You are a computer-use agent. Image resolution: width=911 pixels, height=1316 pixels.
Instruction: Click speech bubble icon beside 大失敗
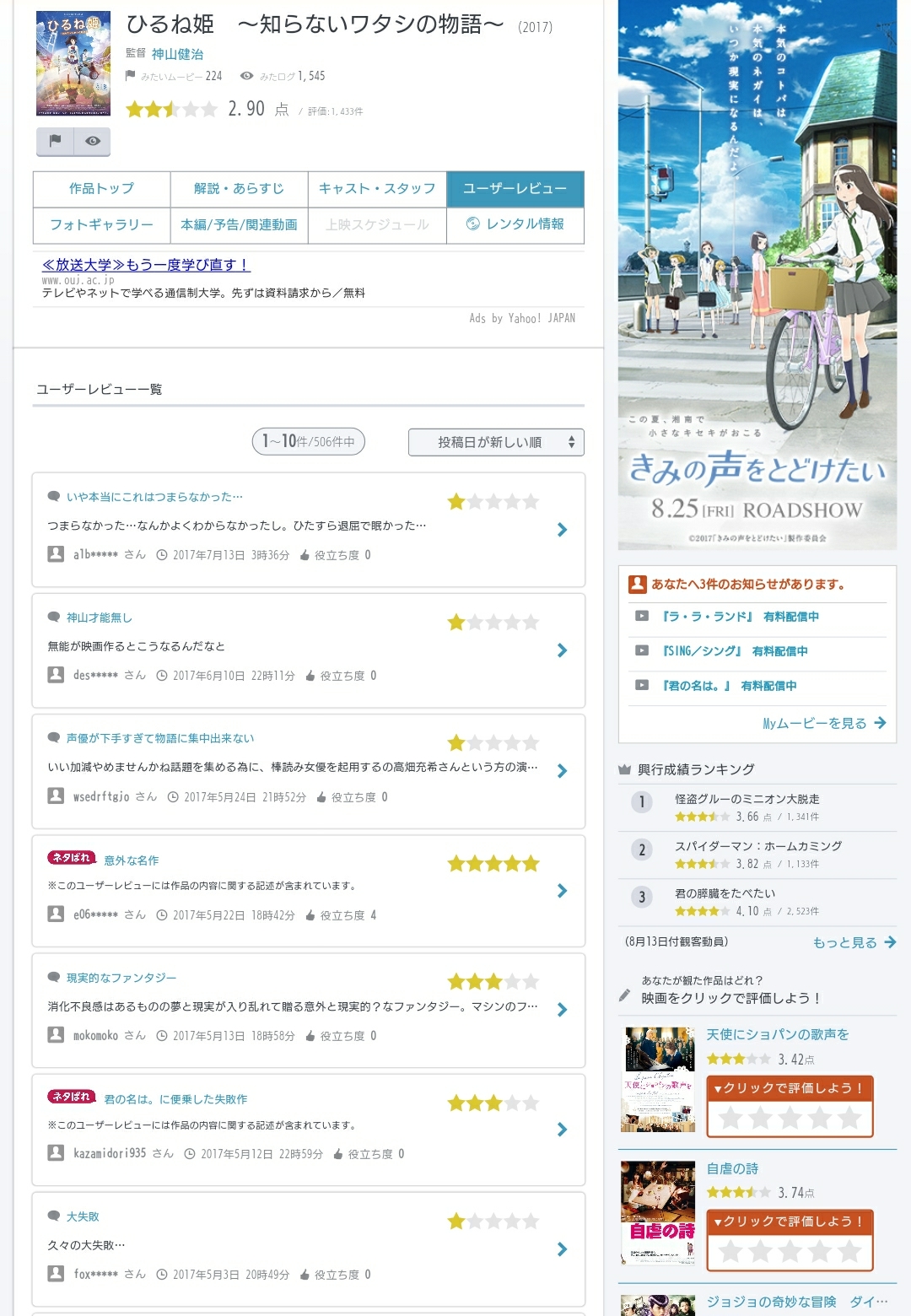(x=54, y=1216)
